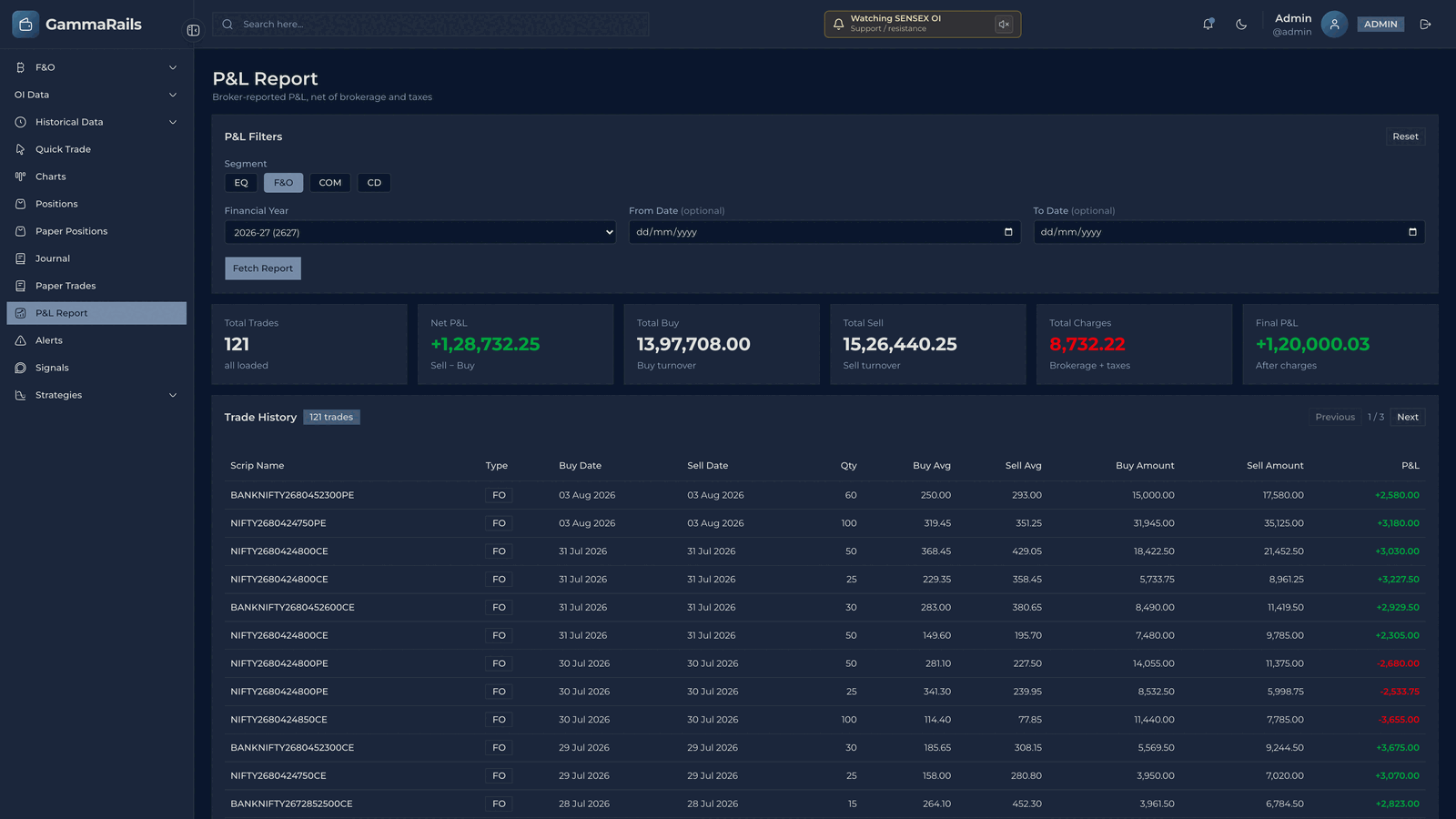The image size is (1456, 819).
Task: Click the Journal sidebar icon
Action: point(20,258)
